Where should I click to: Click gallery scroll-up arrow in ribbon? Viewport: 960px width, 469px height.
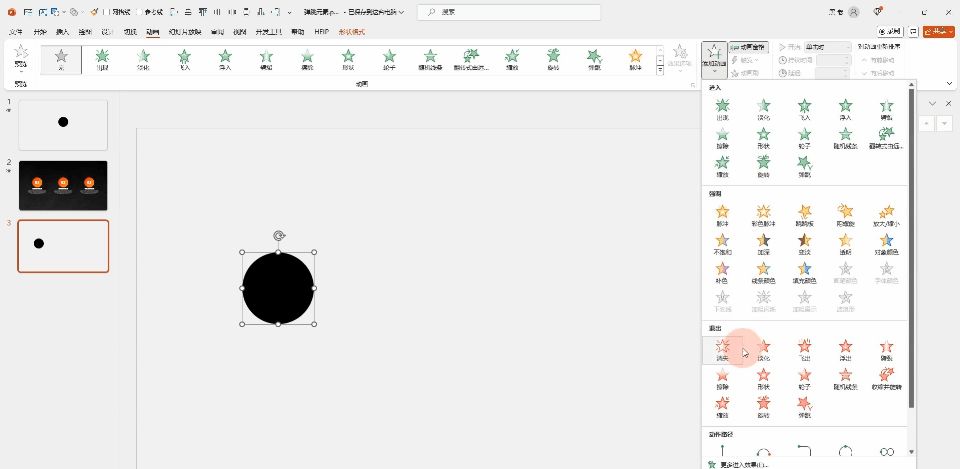(660, 50)
